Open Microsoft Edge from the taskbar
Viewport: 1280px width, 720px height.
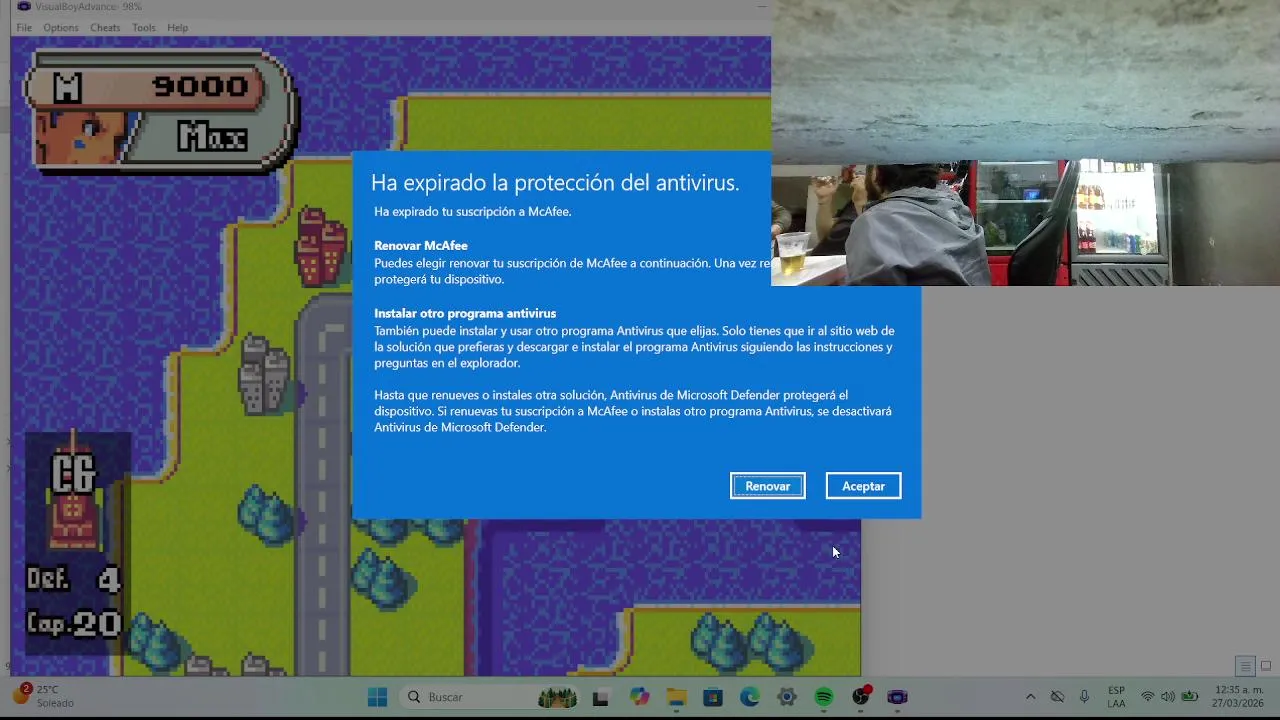tap(749, 697)
